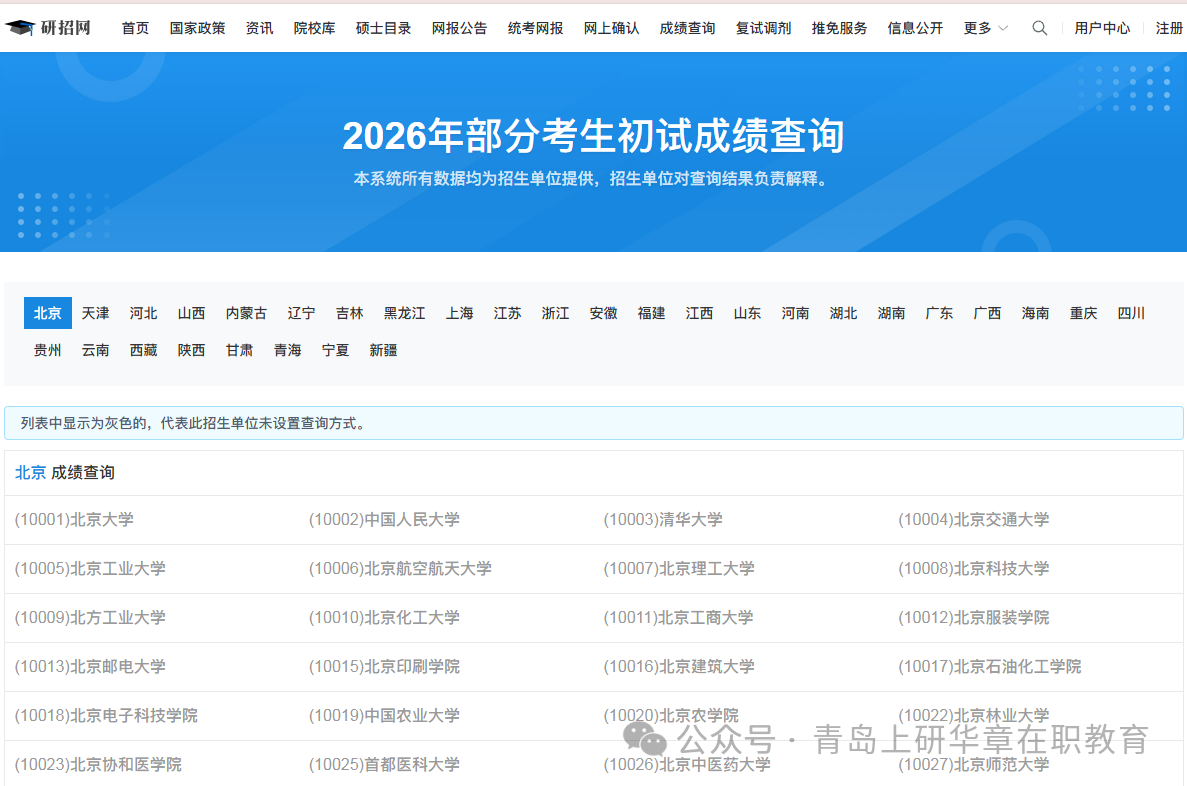
Task: Select the 新疆 province tab
Action: [x=383, y=349]
